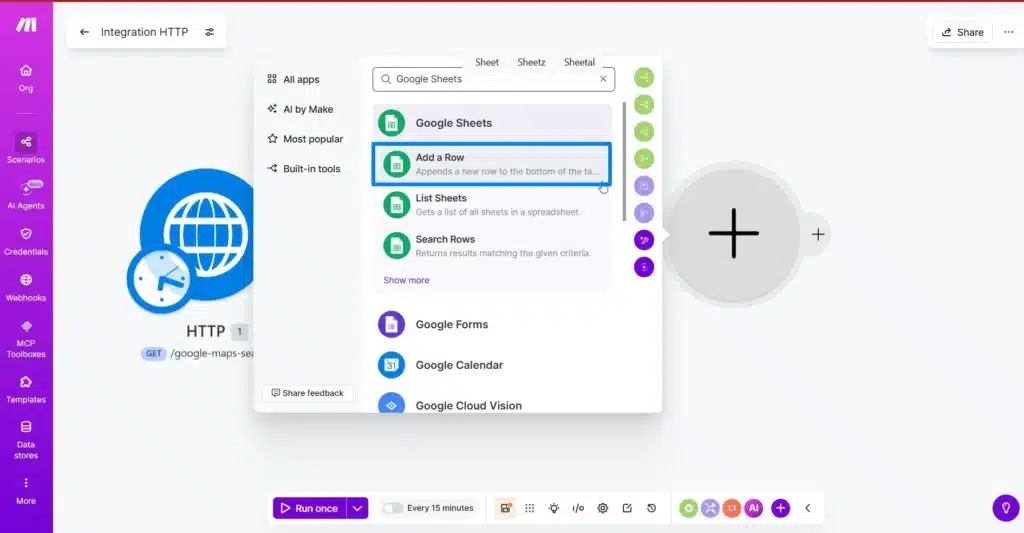This screenshot has height=533, width=1024.
Task: Click the Share feedback button
Action: 308,393
